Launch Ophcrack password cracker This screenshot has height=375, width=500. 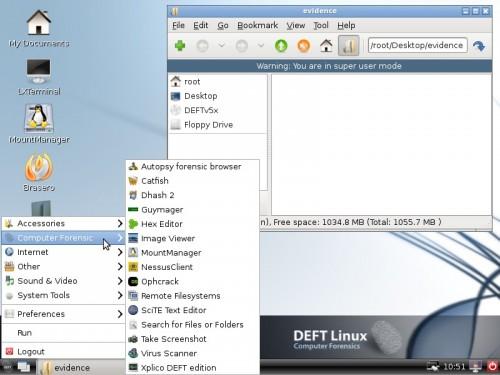[193, 281]
